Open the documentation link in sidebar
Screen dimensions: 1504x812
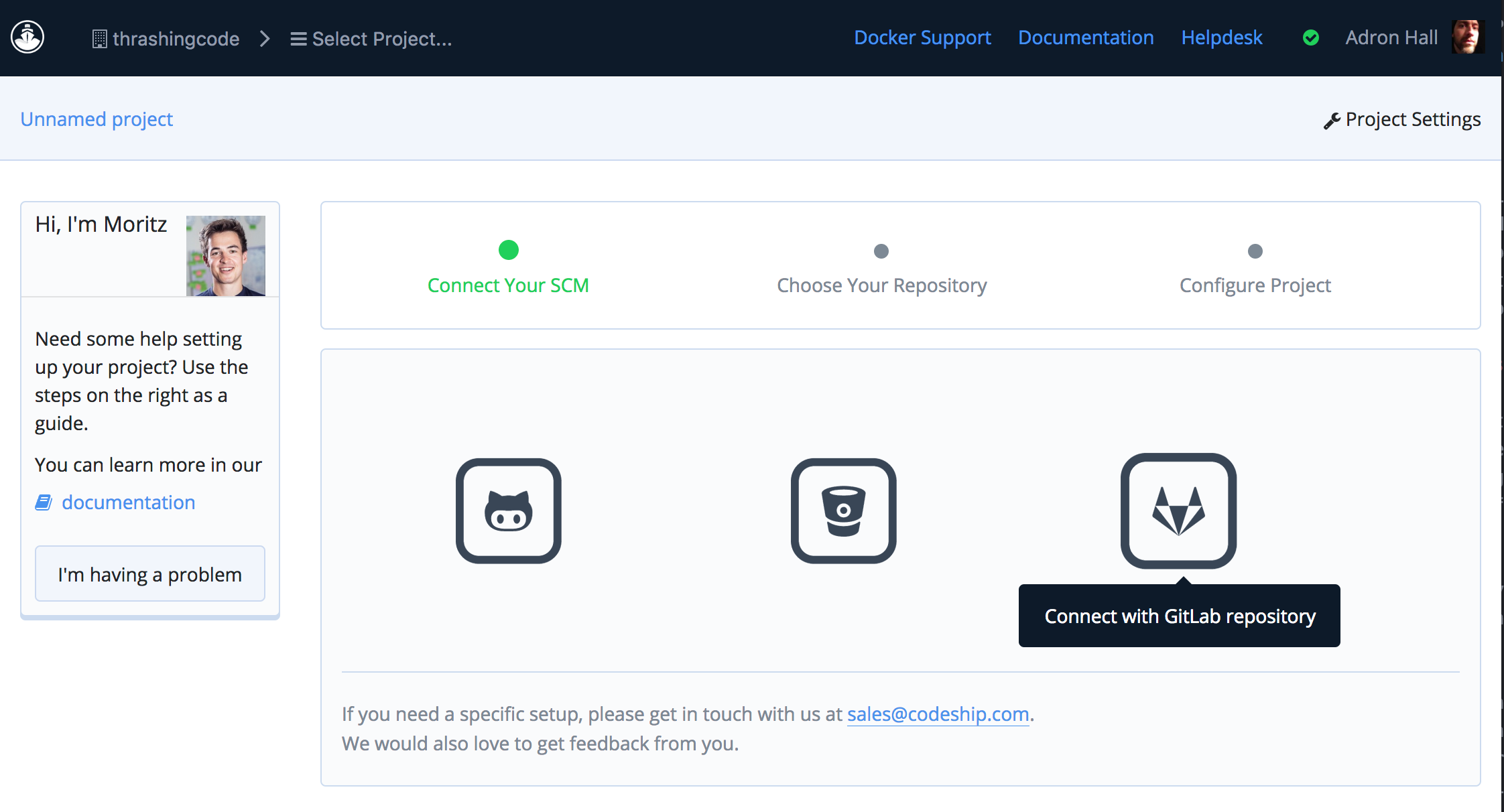[x=129, y=502]
